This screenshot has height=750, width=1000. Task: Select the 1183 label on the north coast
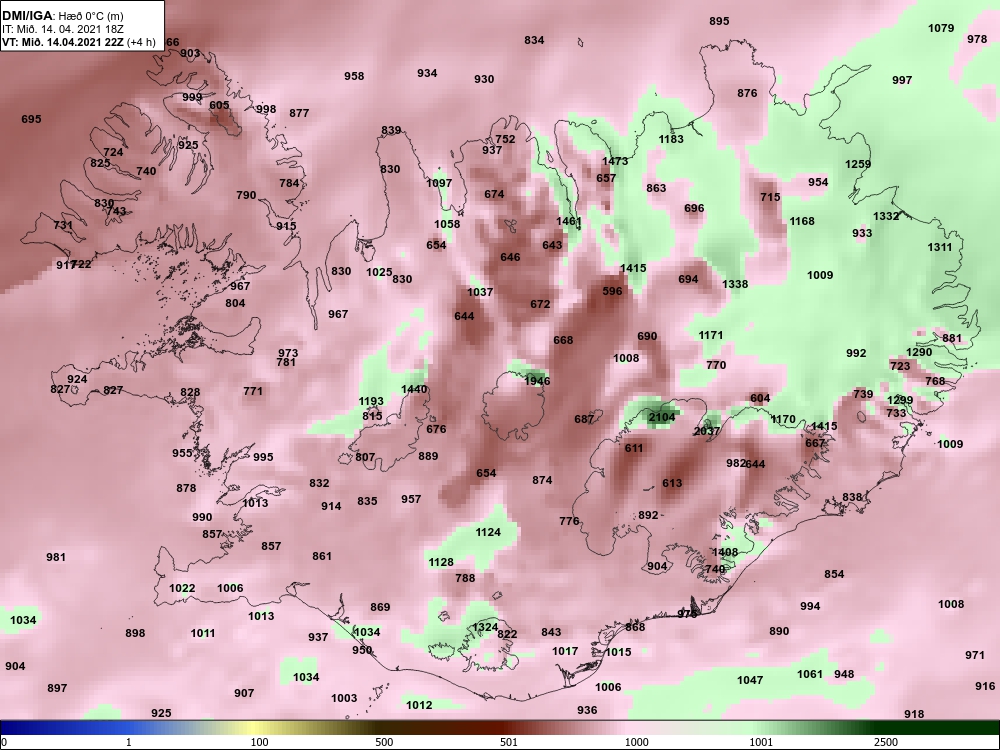(x=671, y=139)
